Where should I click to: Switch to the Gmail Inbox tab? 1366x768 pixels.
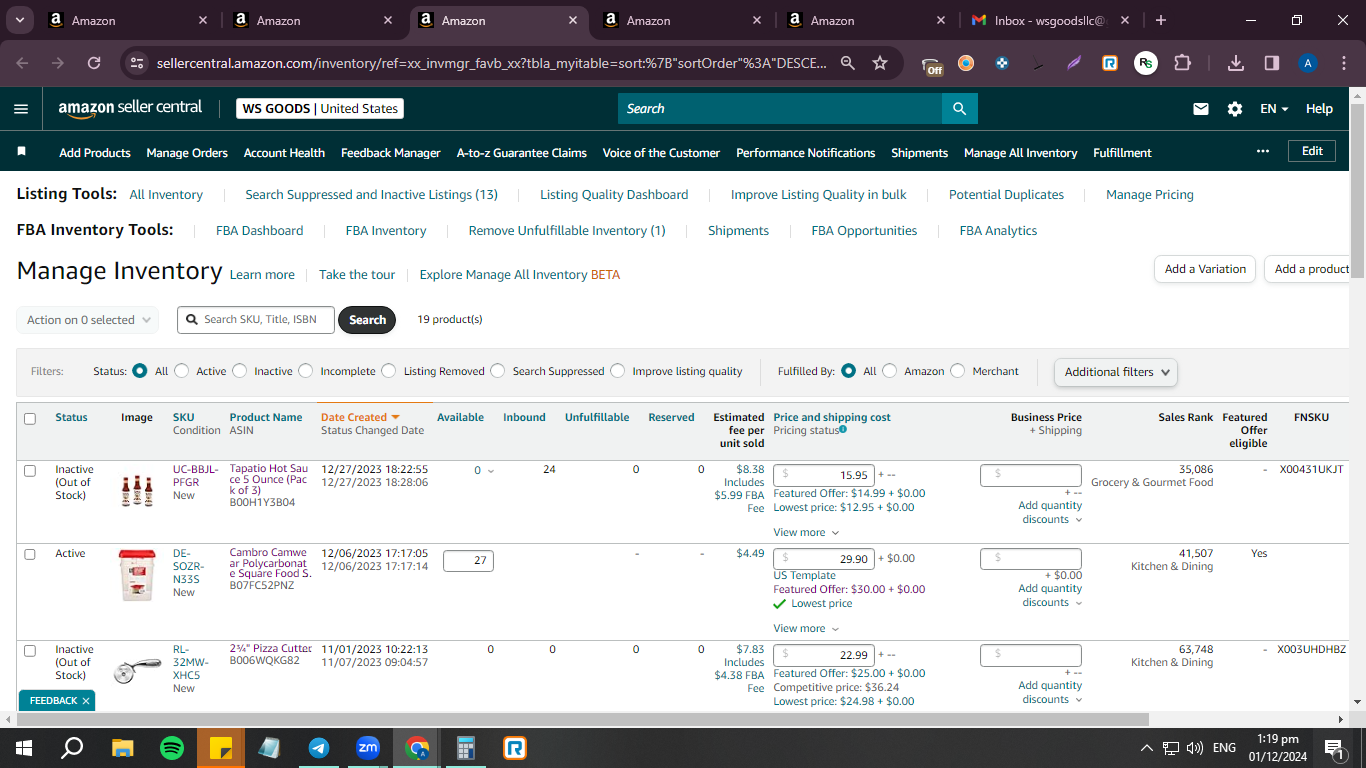tap(1050, 20)
